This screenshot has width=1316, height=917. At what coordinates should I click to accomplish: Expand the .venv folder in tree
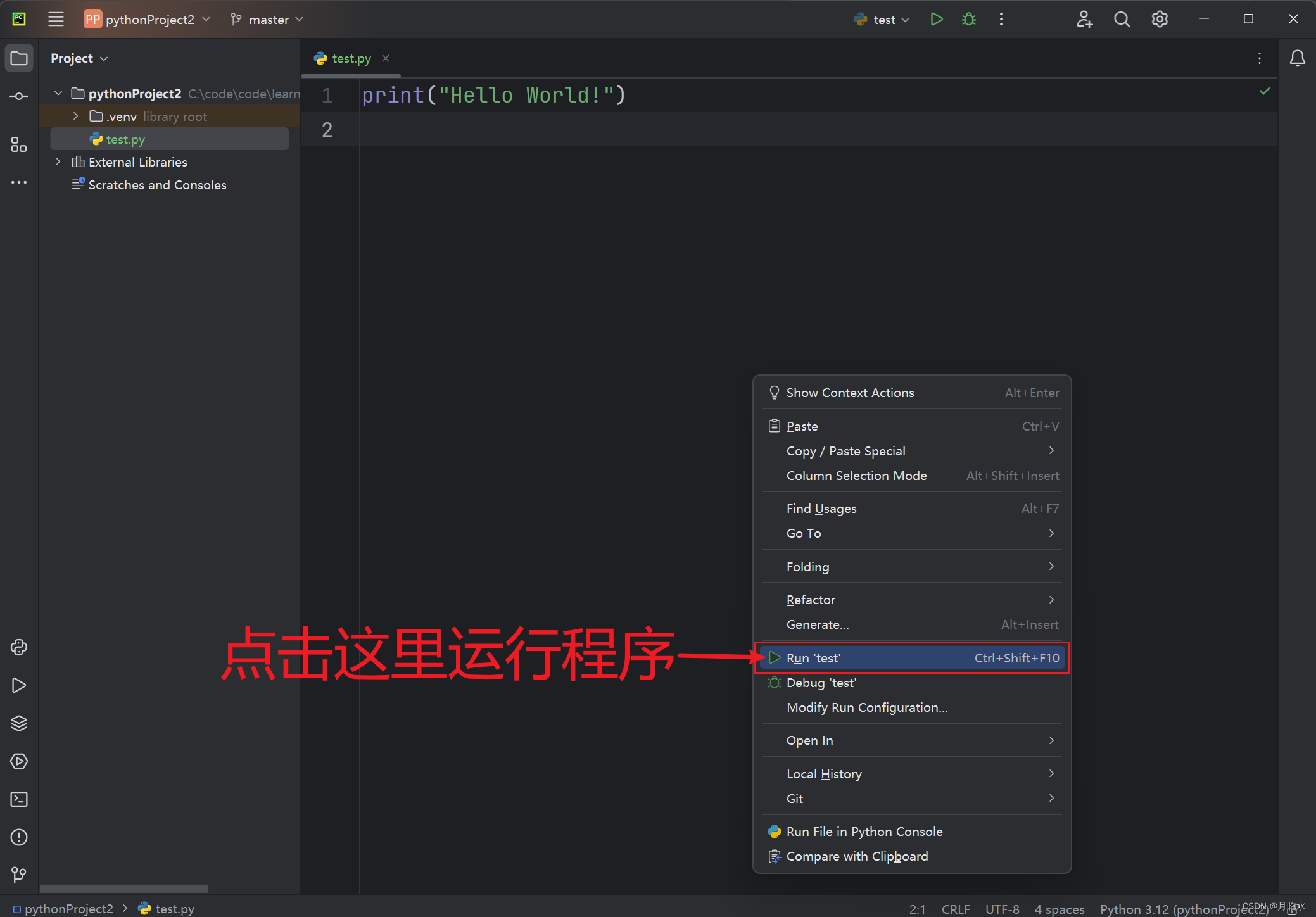coord(76,117)
